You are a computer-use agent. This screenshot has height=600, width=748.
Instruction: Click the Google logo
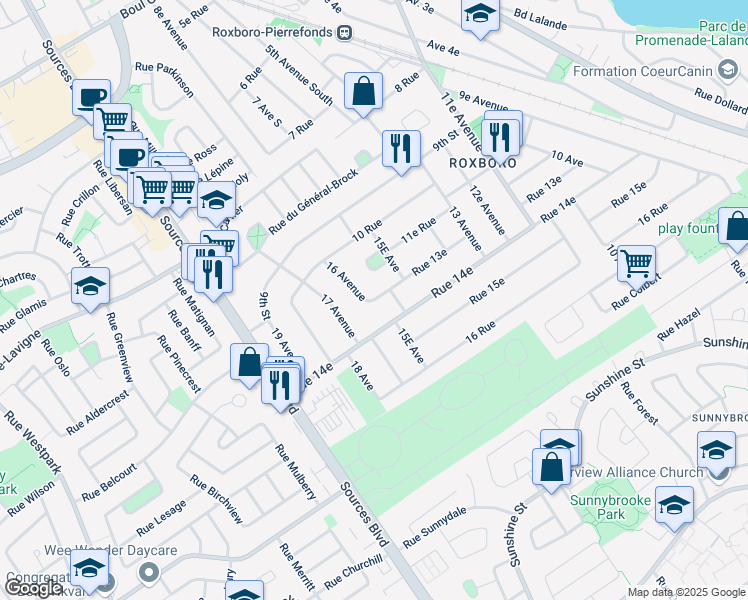click(x=34, y=588)
